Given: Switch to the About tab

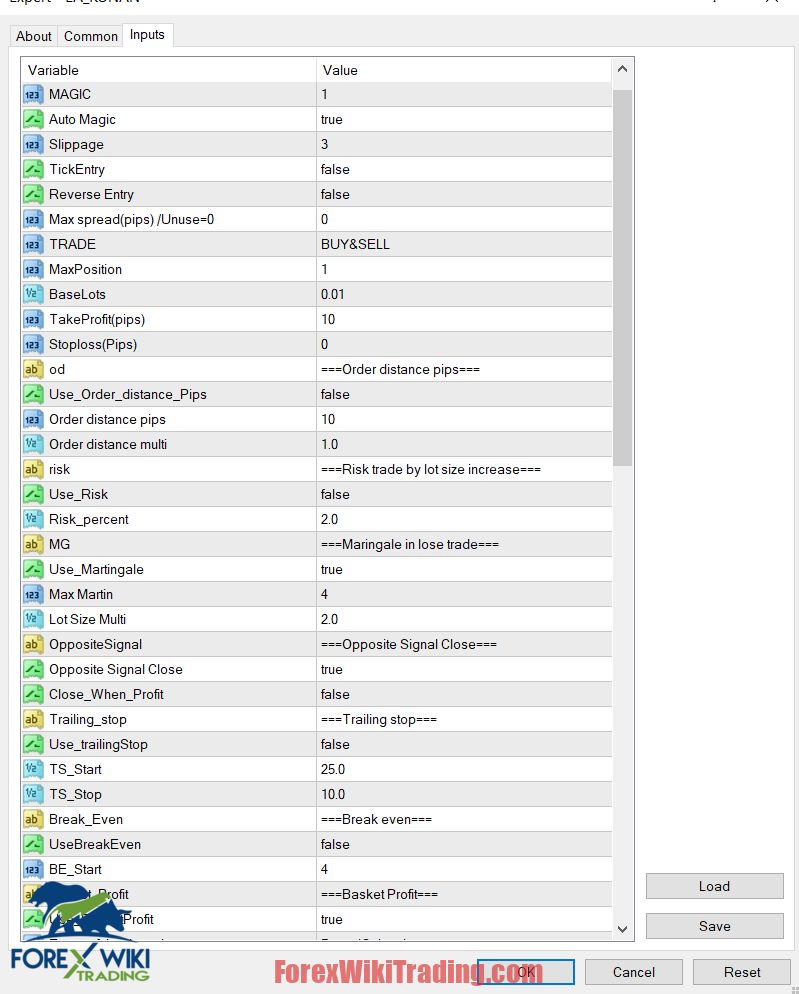Looking at the screenshot, I should pos(34,36).
